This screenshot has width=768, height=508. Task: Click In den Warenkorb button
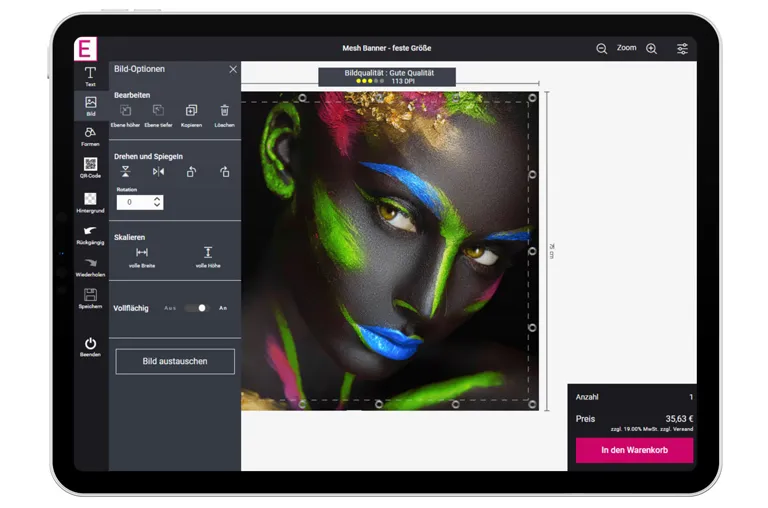coord(633,450)
